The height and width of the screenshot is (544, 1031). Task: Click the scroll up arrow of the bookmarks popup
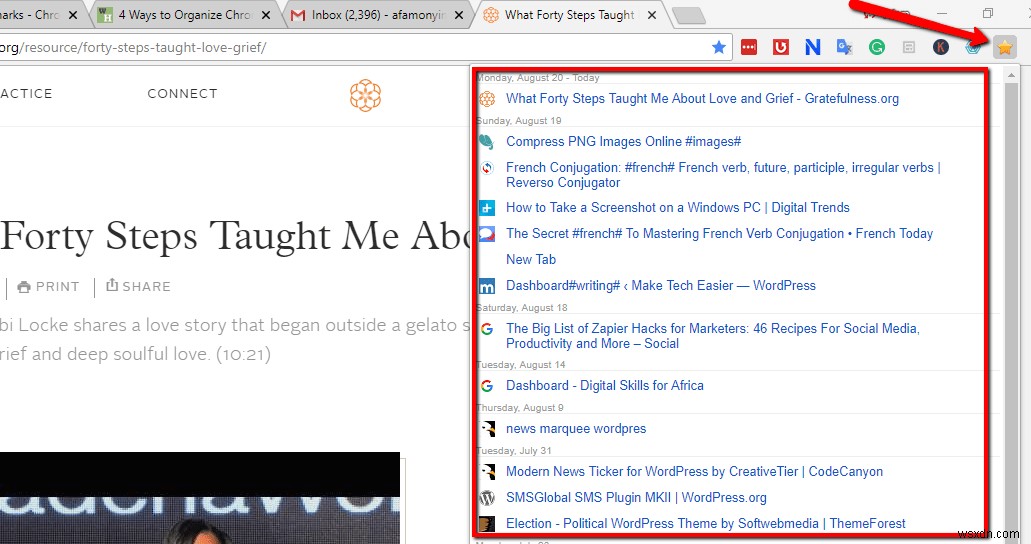[1011, 76]
